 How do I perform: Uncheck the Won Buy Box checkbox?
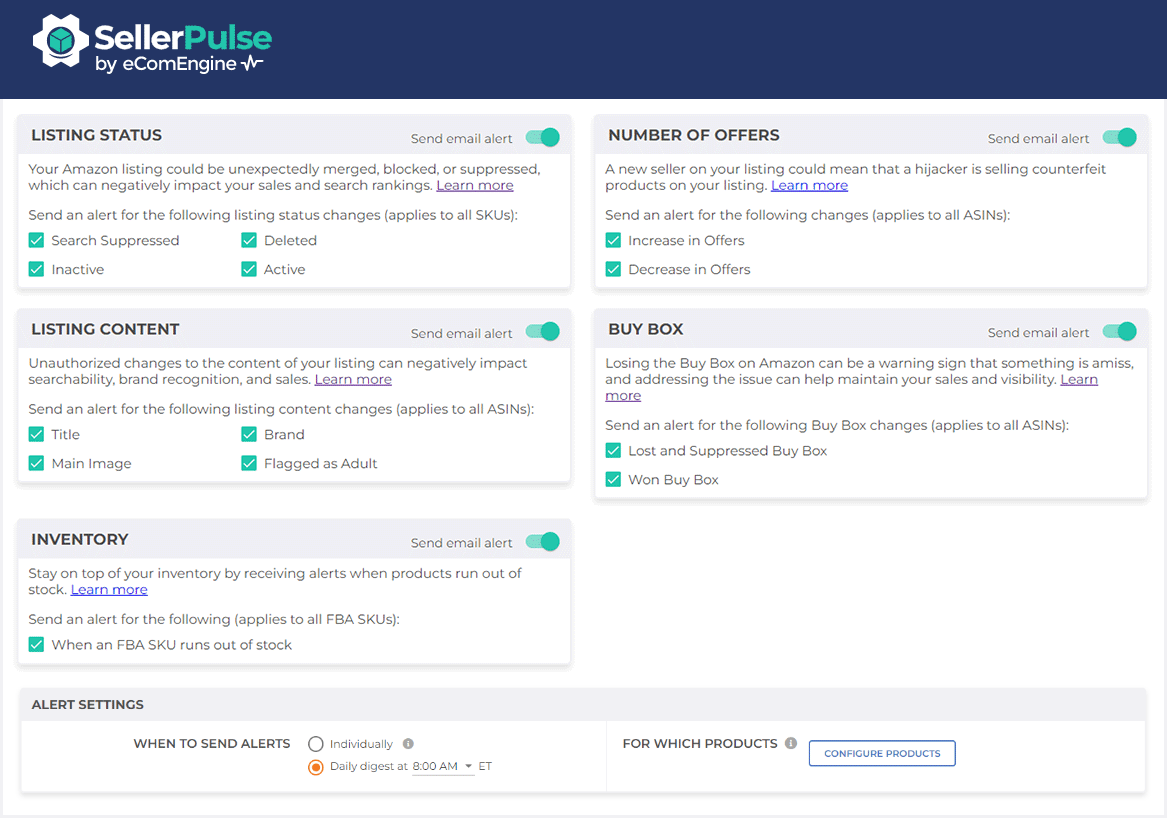(x=613, y=479)
